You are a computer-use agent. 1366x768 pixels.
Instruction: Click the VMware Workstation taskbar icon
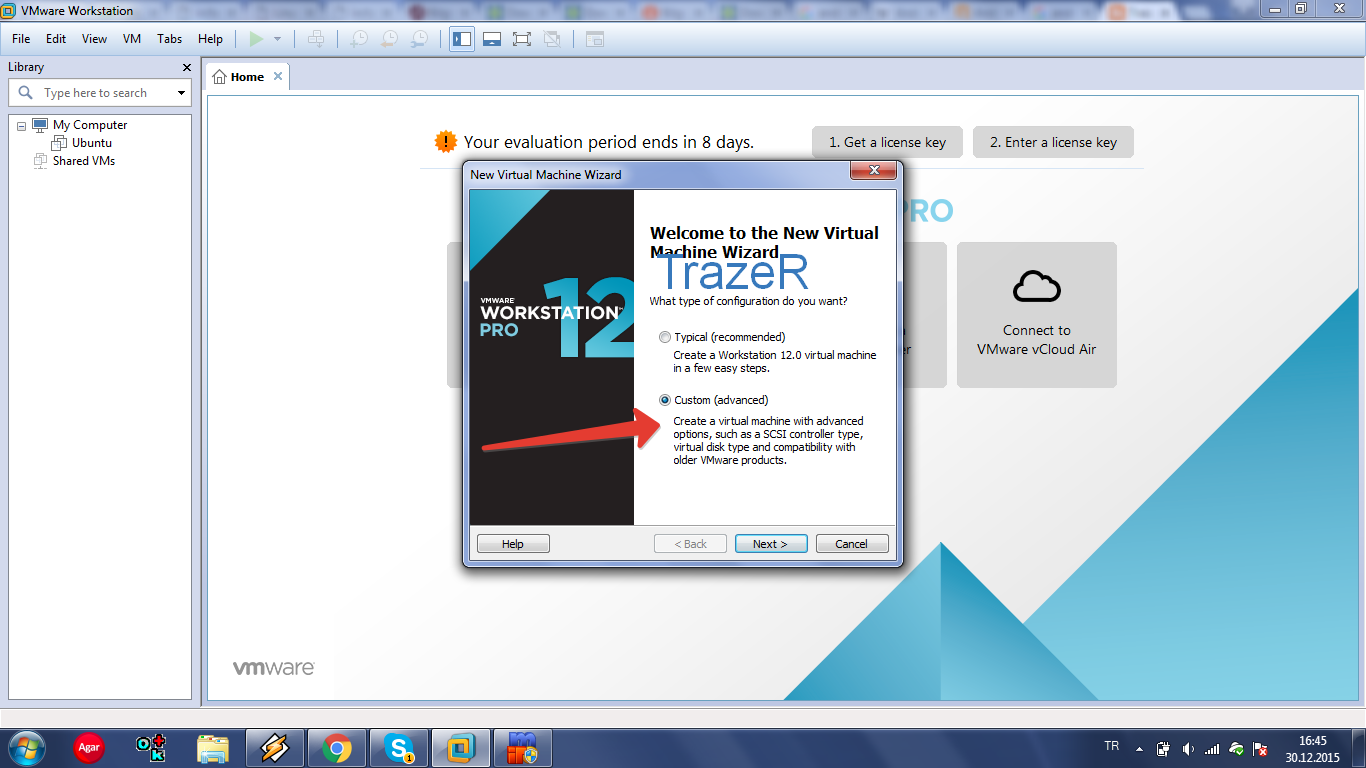[461, 748]
